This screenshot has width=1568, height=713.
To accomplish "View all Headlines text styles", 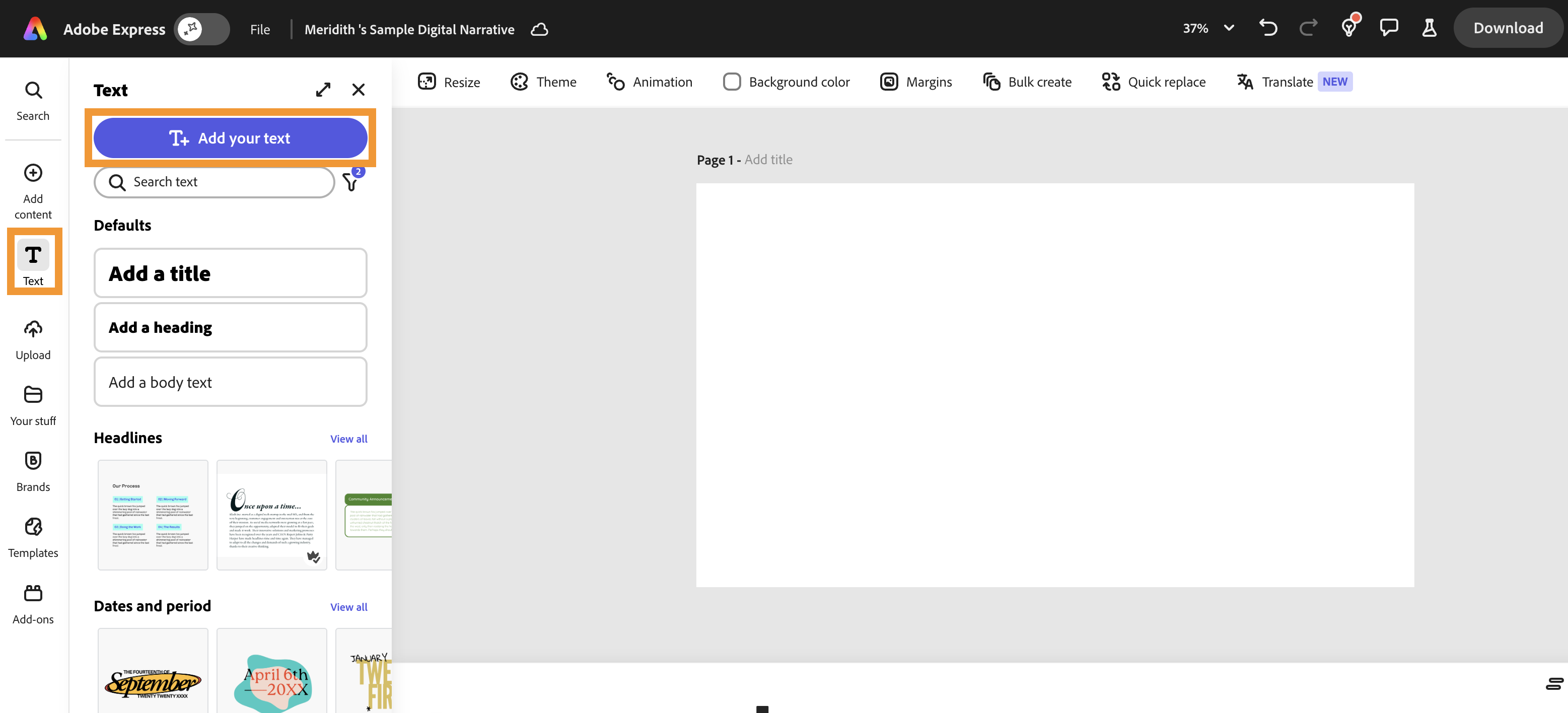I will coord(348,439).
